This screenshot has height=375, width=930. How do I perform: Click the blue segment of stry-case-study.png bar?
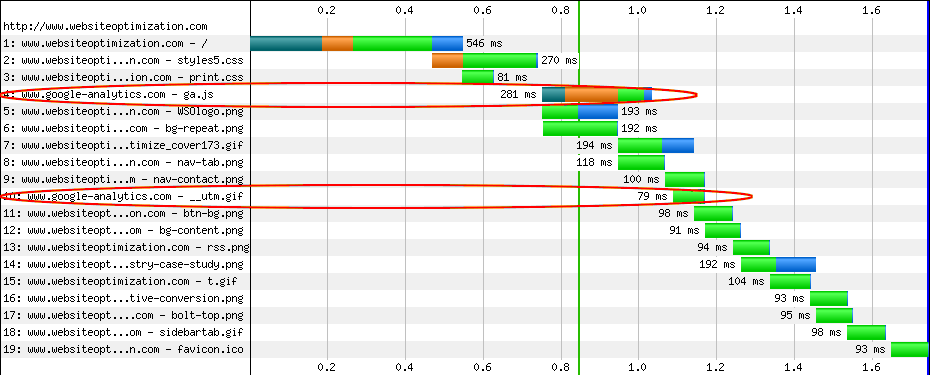(x=796, y=265)
